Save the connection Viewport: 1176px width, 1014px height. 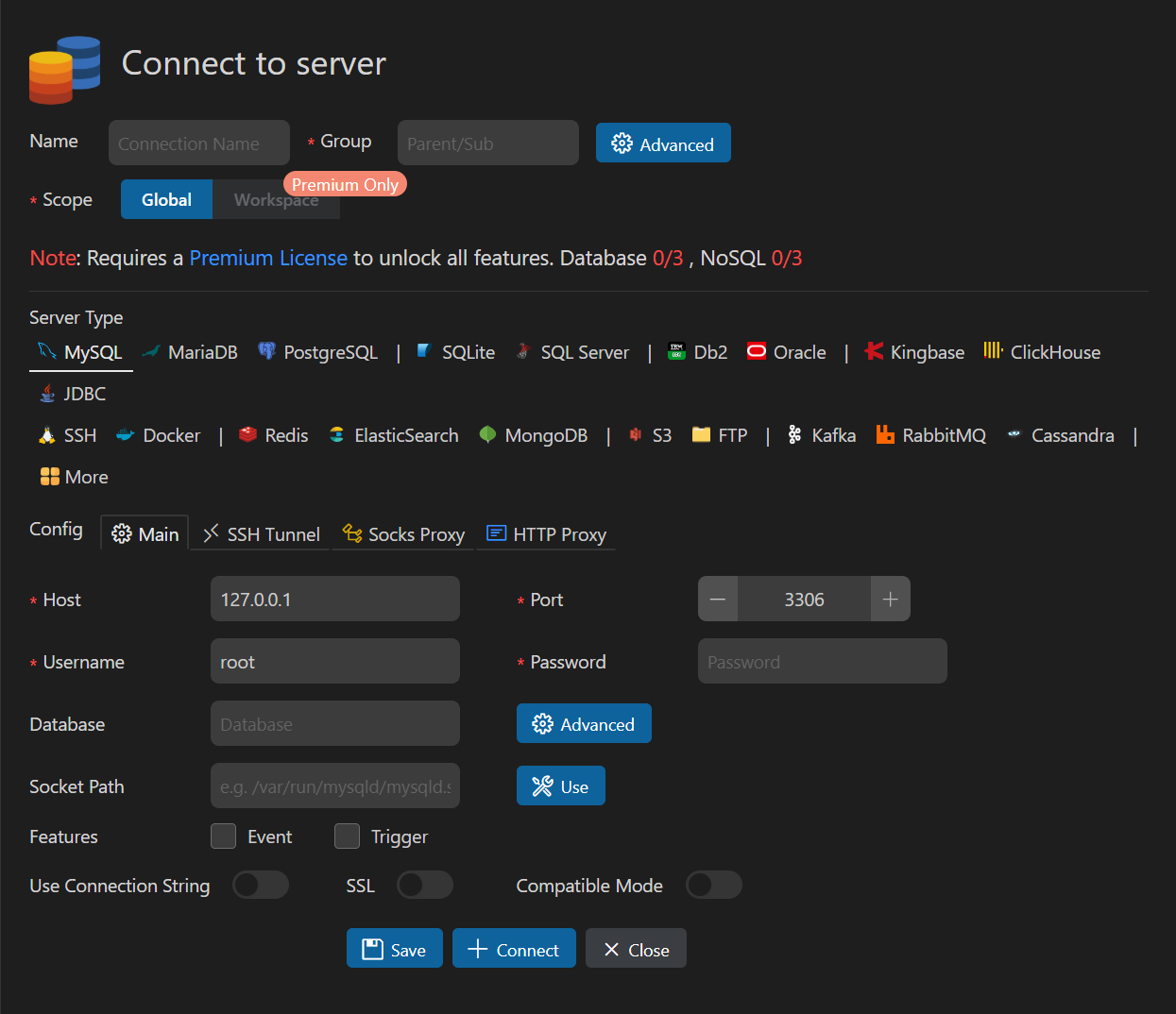(x=395, y=949)
